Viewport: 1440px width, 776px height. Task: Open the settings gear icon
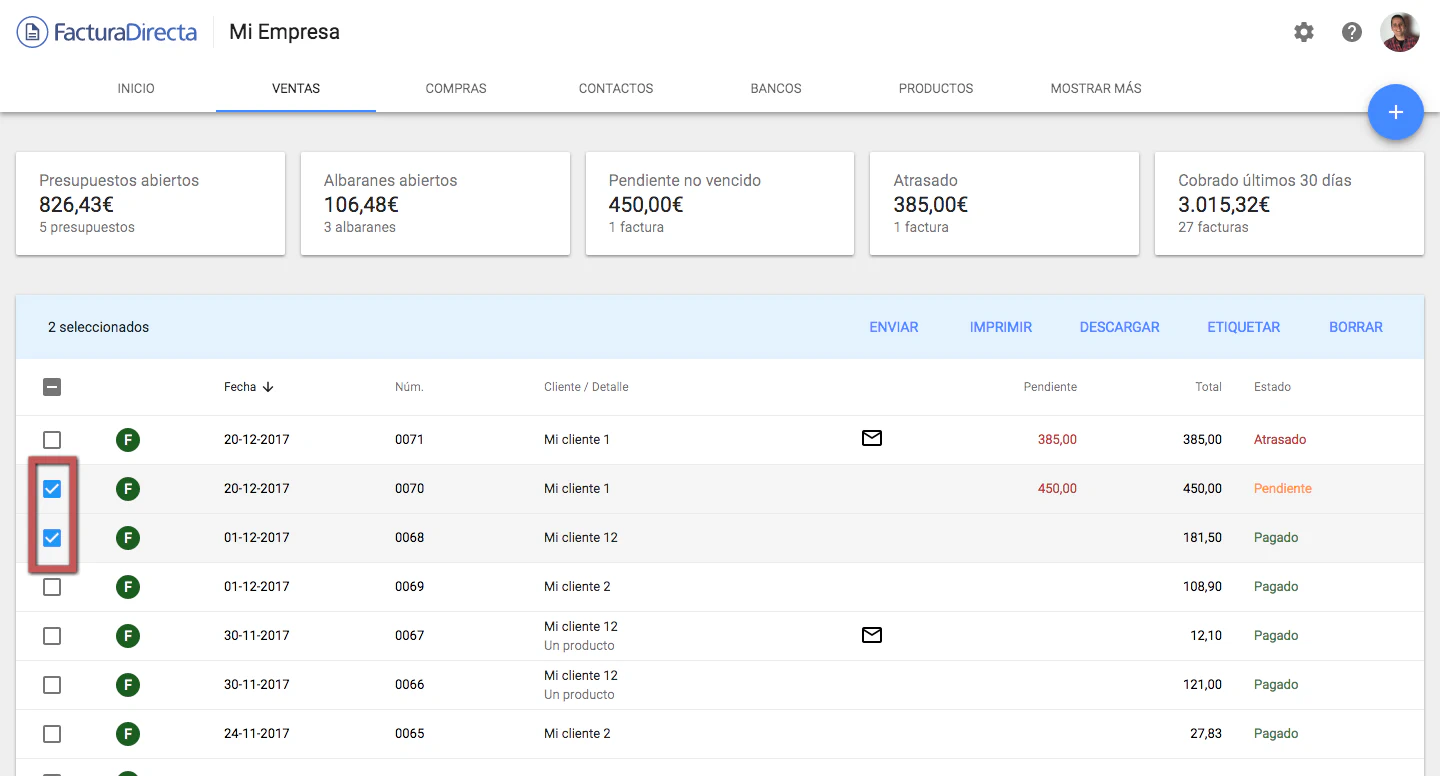[x=1303, y=32]
